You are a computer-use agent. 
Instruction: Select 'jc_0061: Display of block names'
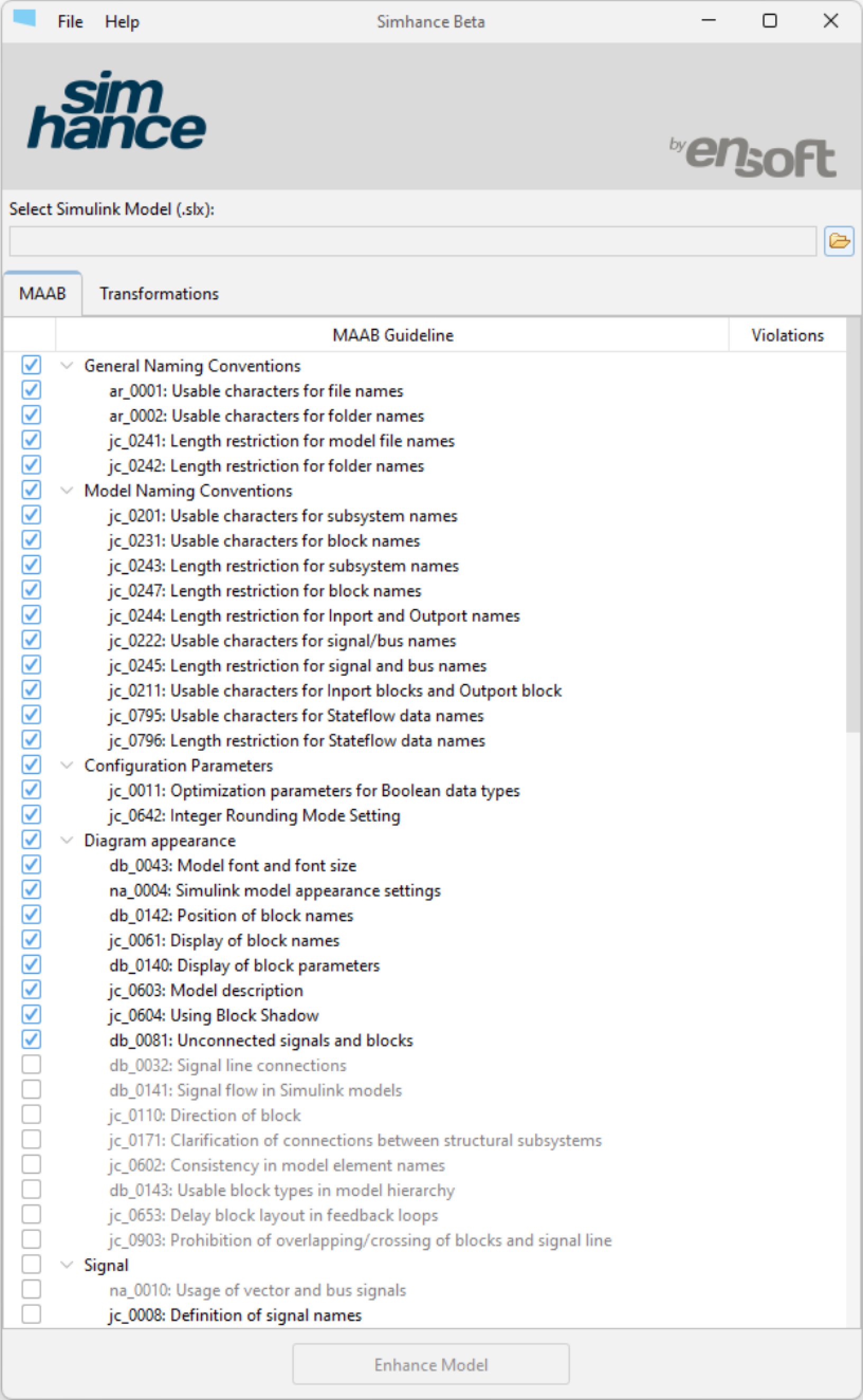point(224,941)
